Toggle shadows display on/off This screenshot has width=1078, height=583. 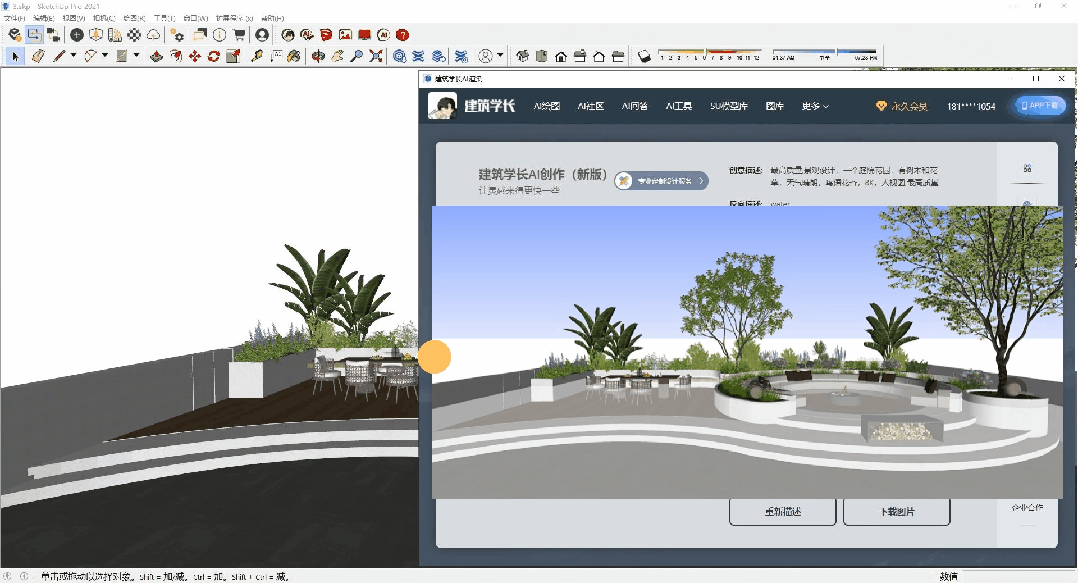[644, 56]
